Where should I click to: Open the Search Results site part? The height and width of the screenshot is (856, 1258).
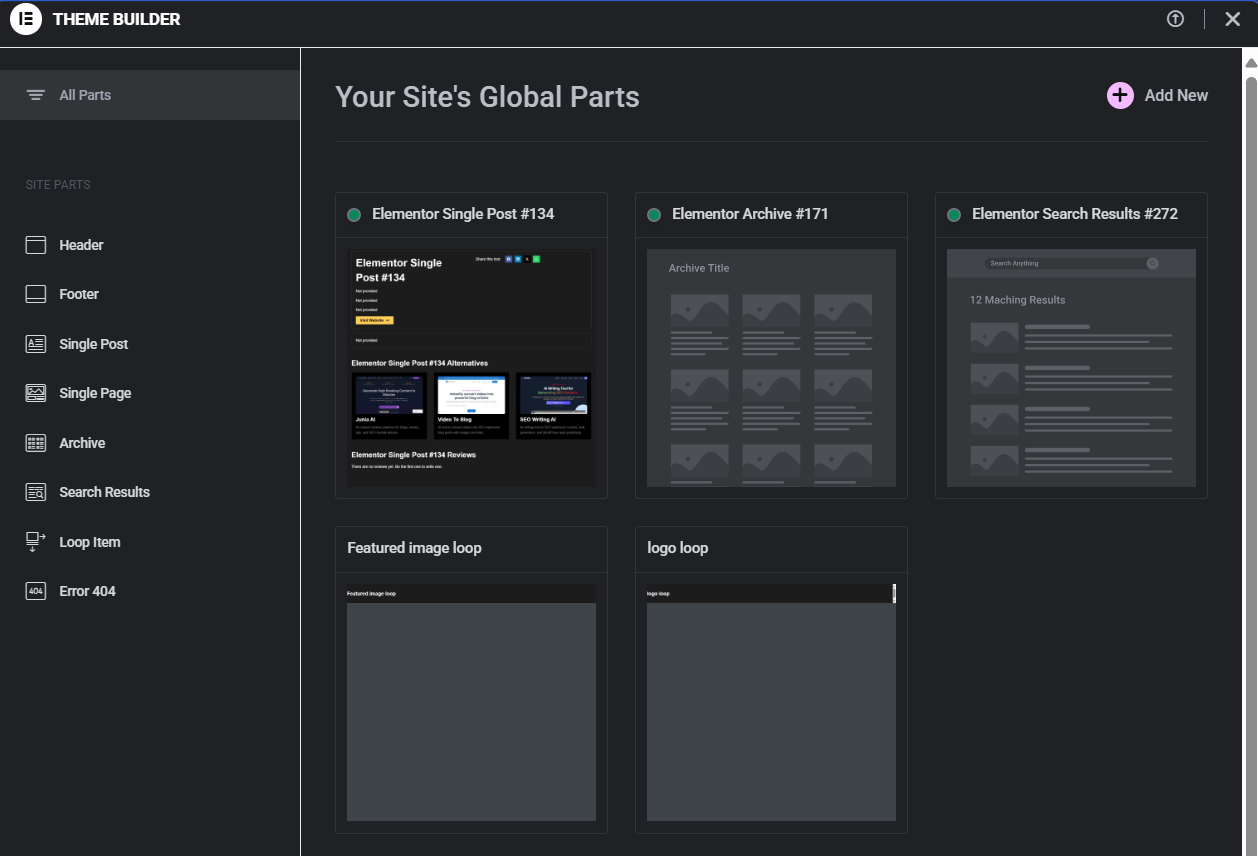104,492
